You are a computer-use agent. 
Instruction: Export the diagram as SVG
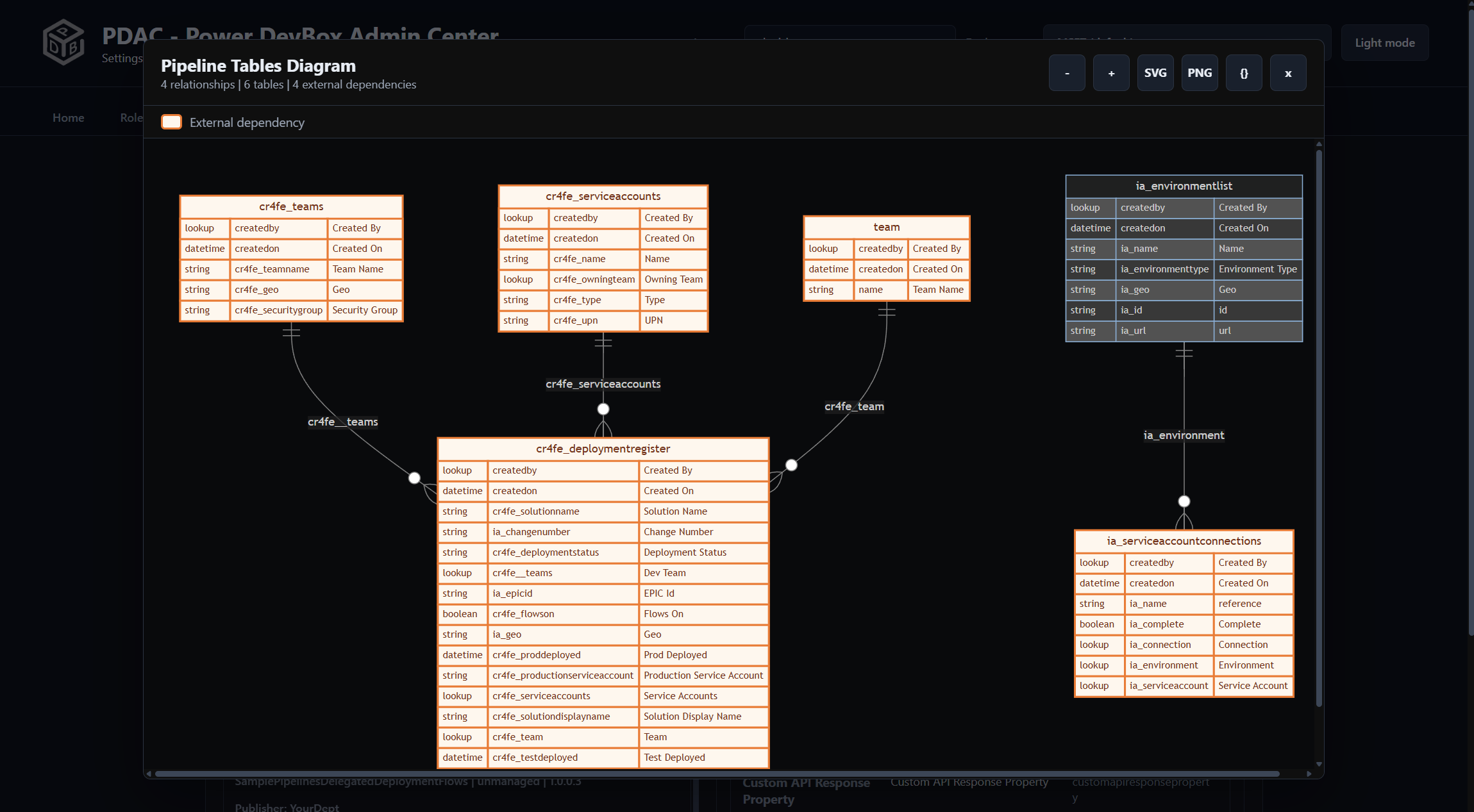[x=1155, y=73]
